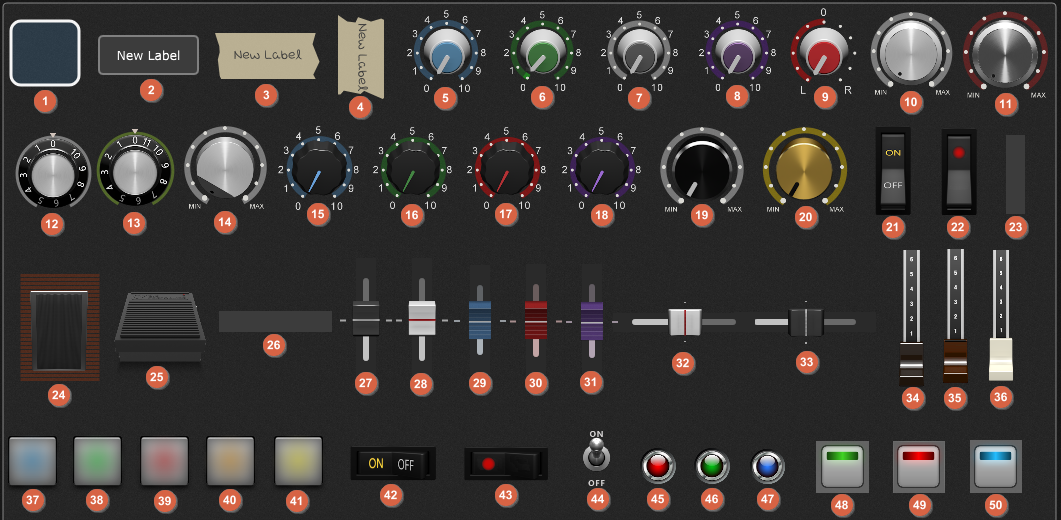Viewport: 1061px width, 520px height.
Task: Click the orange glowing square pad
Action: pyautogui.click(x=230, y=461)
